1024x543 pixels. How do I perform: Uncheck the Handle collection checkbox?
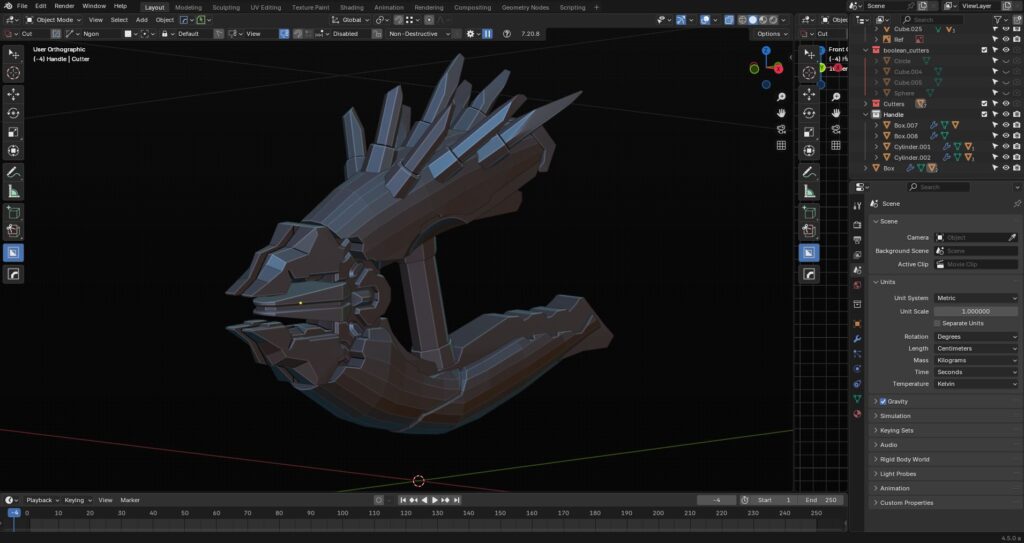point(984,114)
